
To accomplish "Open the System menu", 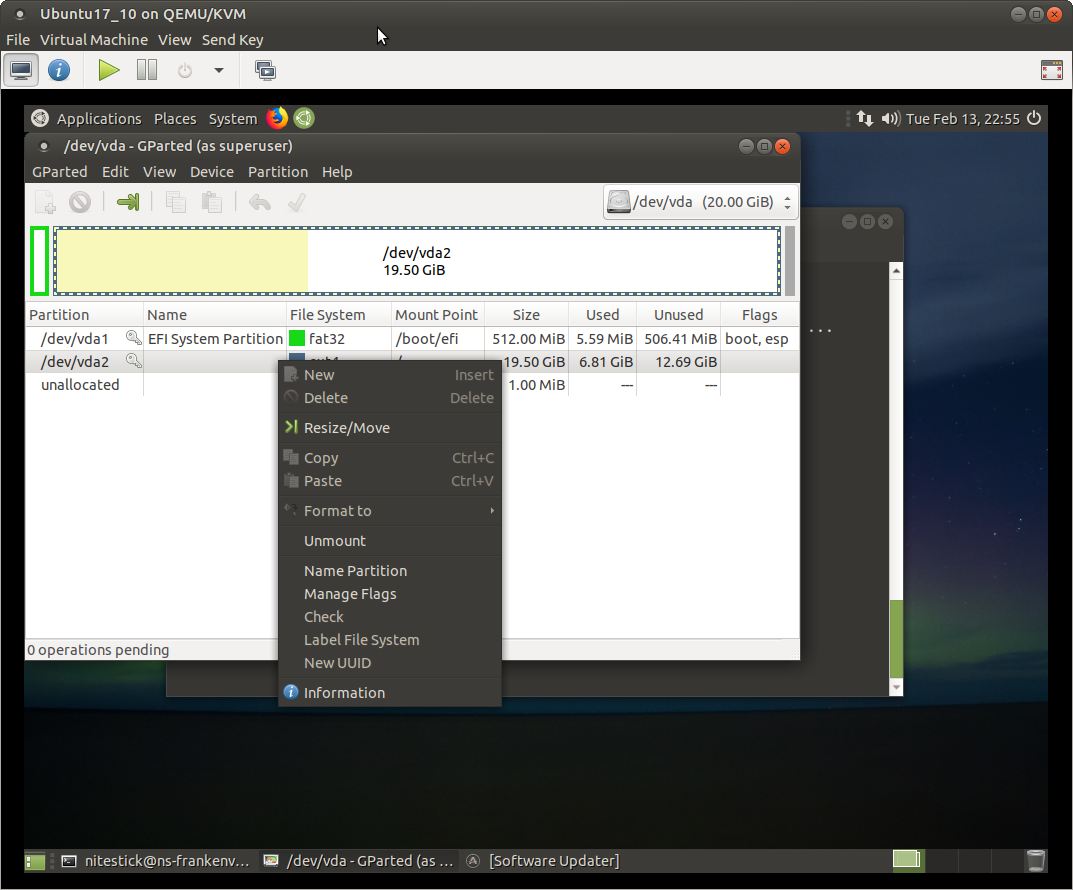I will (x=233, y=118).
